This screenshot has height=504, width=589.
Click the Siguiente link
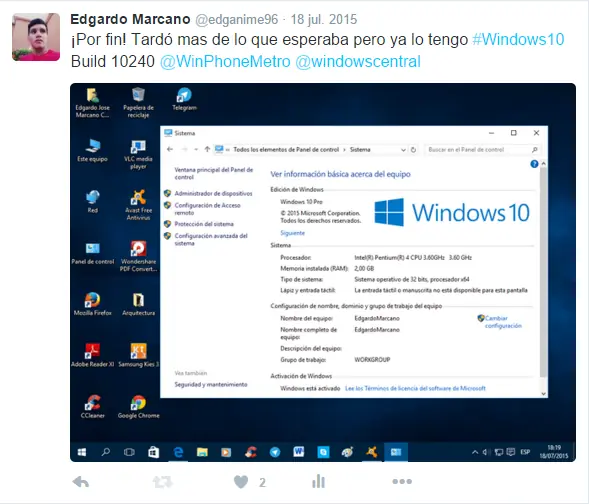point(292,233)
